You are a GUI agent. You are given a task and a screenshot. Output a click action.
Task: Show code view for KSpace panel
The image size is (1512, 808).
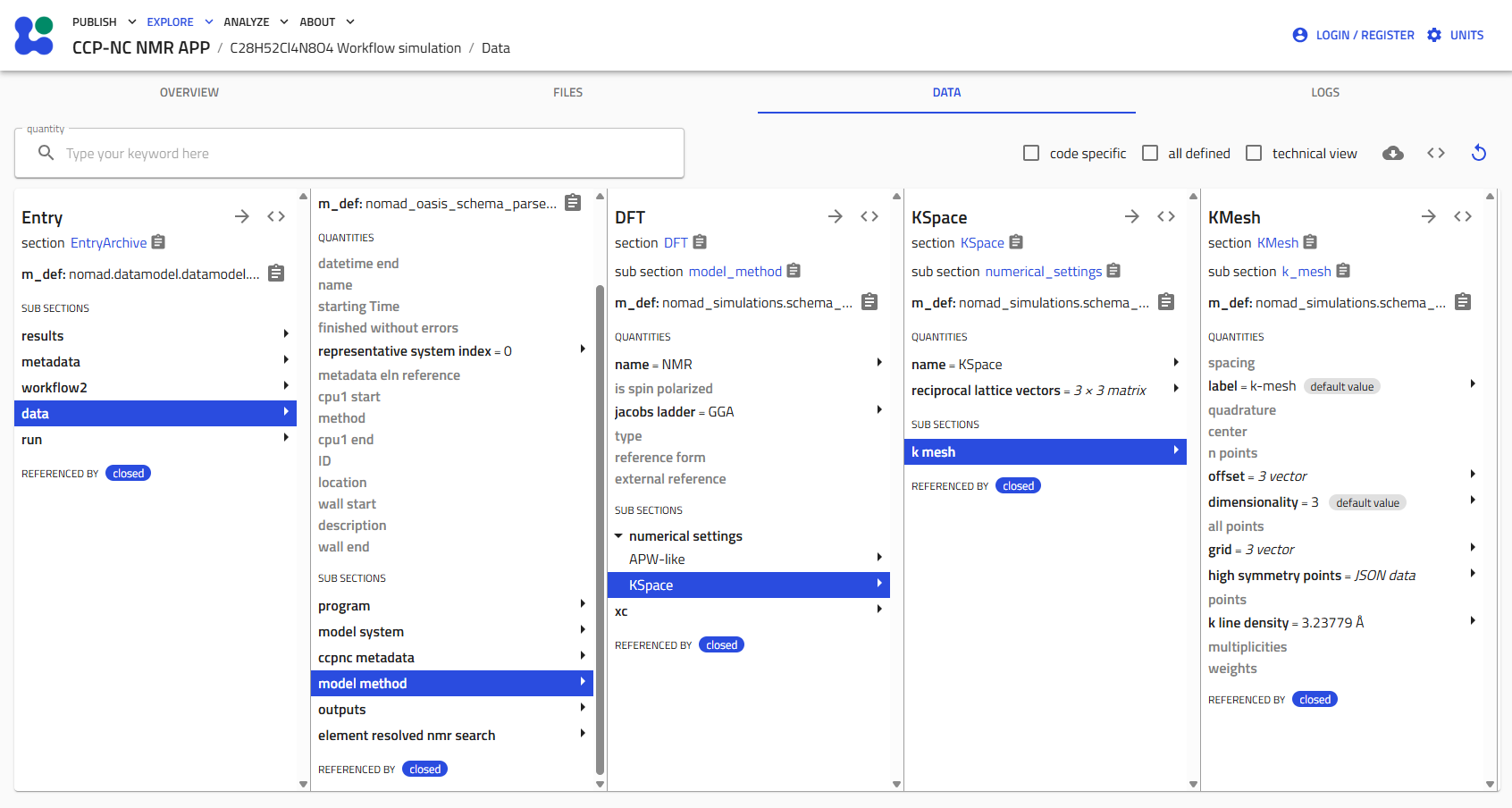1166,216
